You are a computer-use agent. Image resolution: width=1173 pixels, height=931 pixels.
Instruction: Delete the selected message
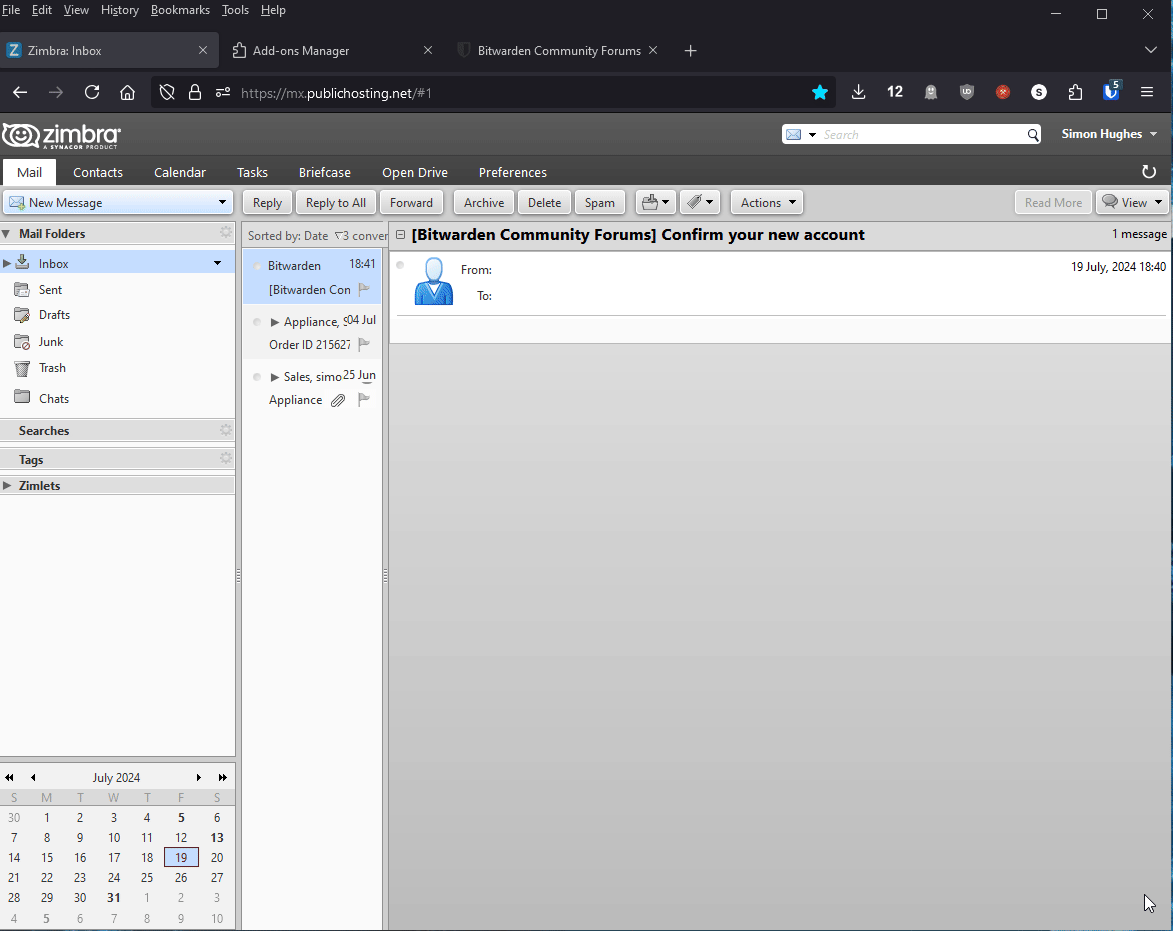click(545, 203)
